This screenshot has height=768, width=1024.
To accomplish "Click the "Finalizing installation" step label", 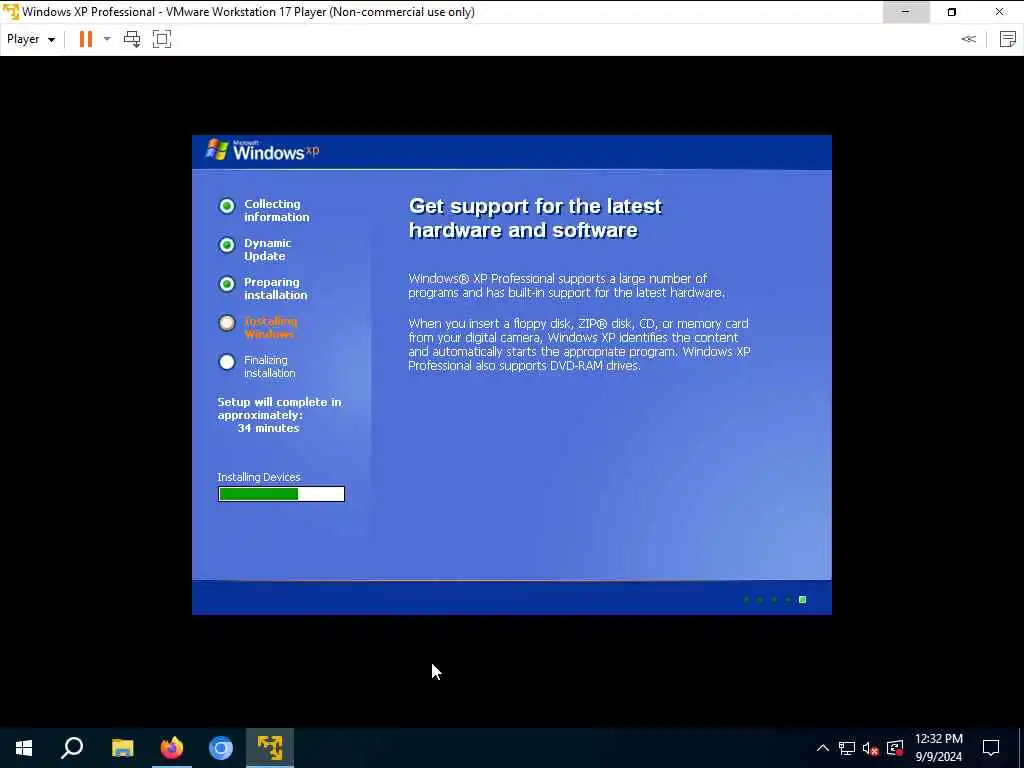I will tap(270, 366).
